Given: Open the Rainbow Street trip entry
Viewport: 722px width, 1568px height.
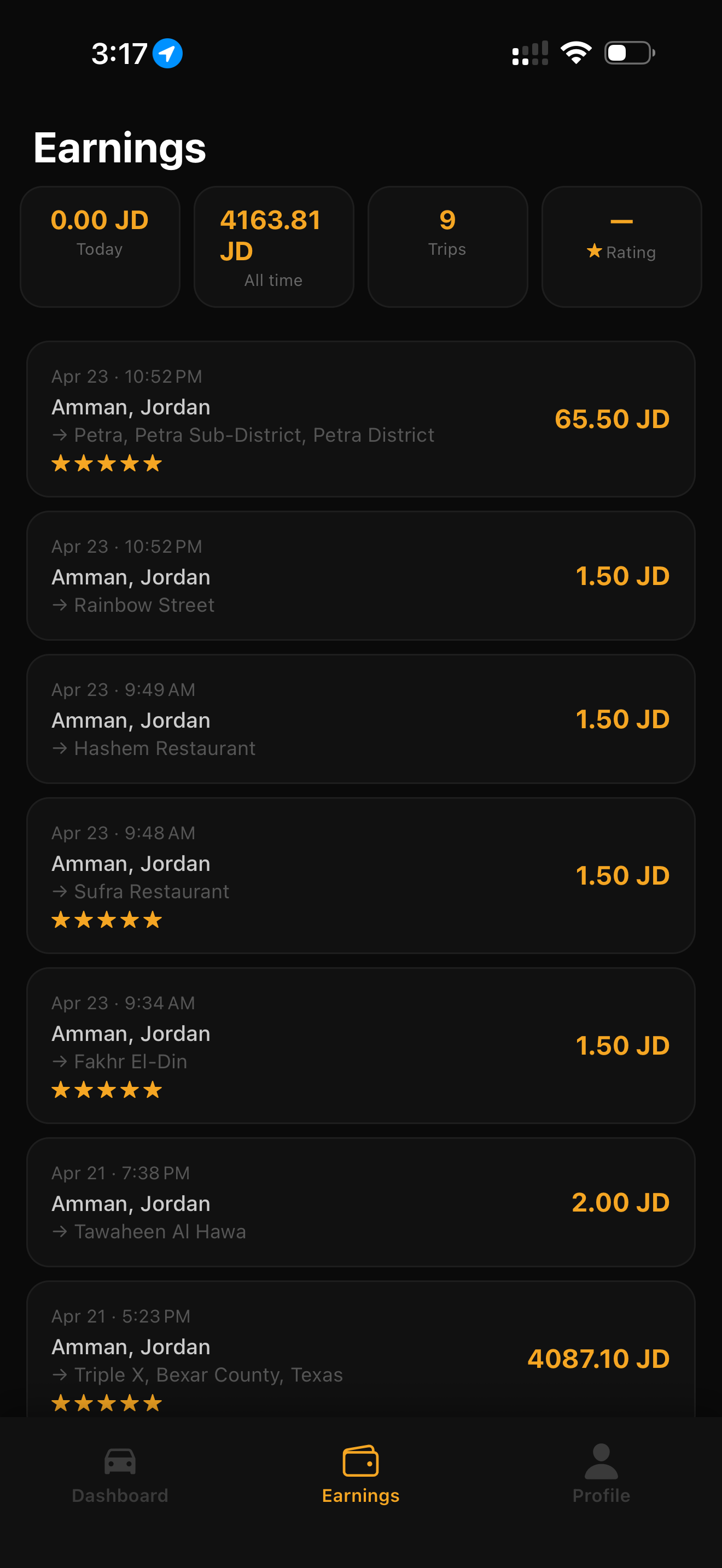Looking at the screenshot, I should pyautogui.click(x=360, y=576).
